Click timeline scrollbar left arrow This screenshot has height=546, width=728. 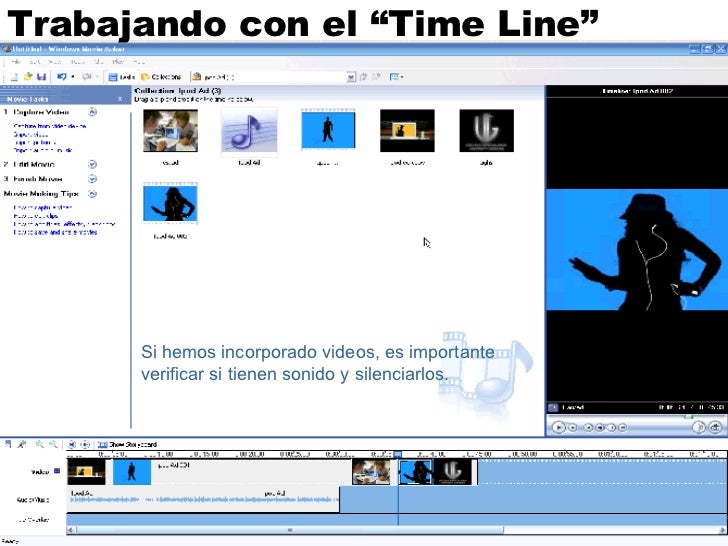point(71,530)
